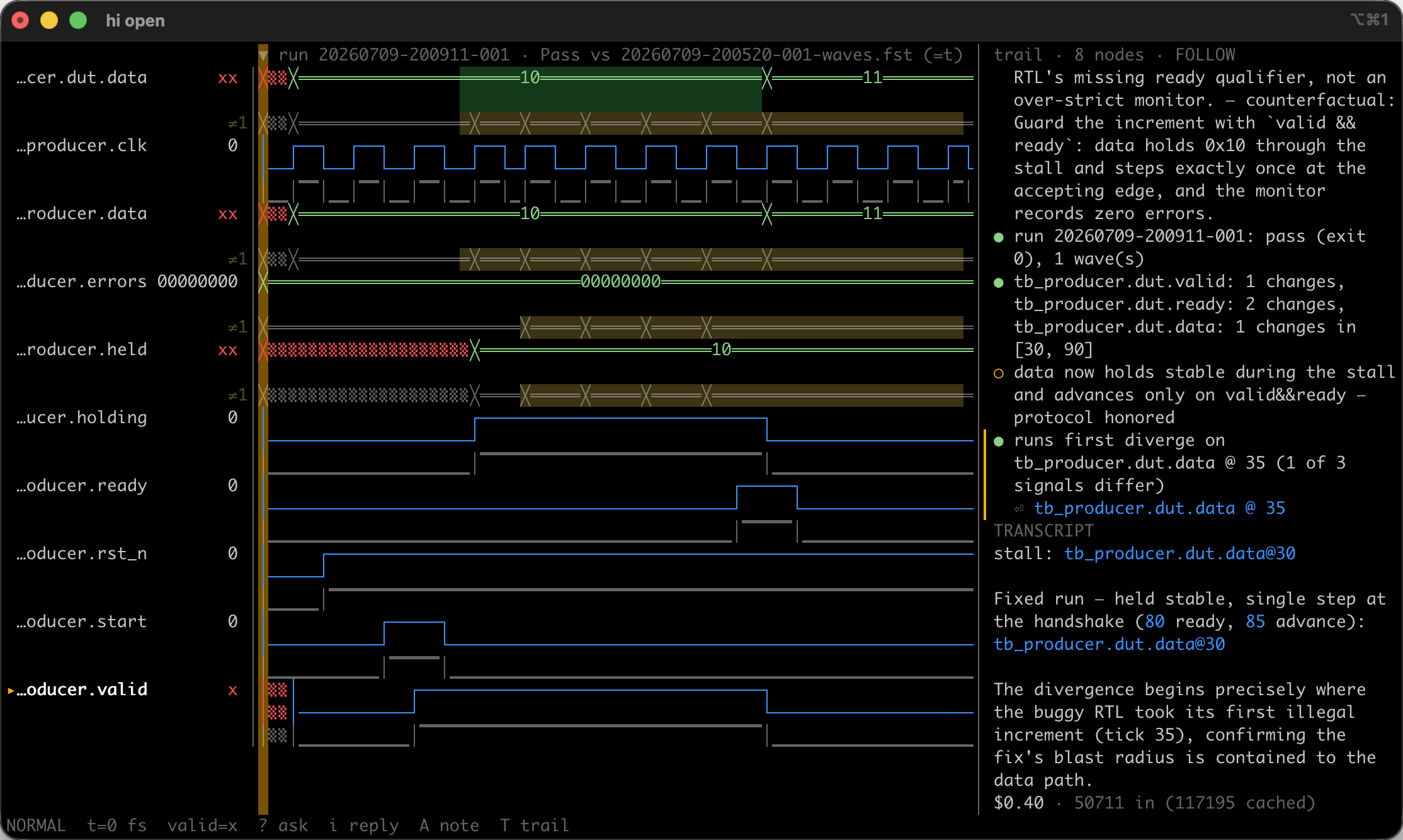Select the …oducer.start signal row
The height and width of the screenshot is (840, 1403).
pyautogui.click(x=127, y=622)
